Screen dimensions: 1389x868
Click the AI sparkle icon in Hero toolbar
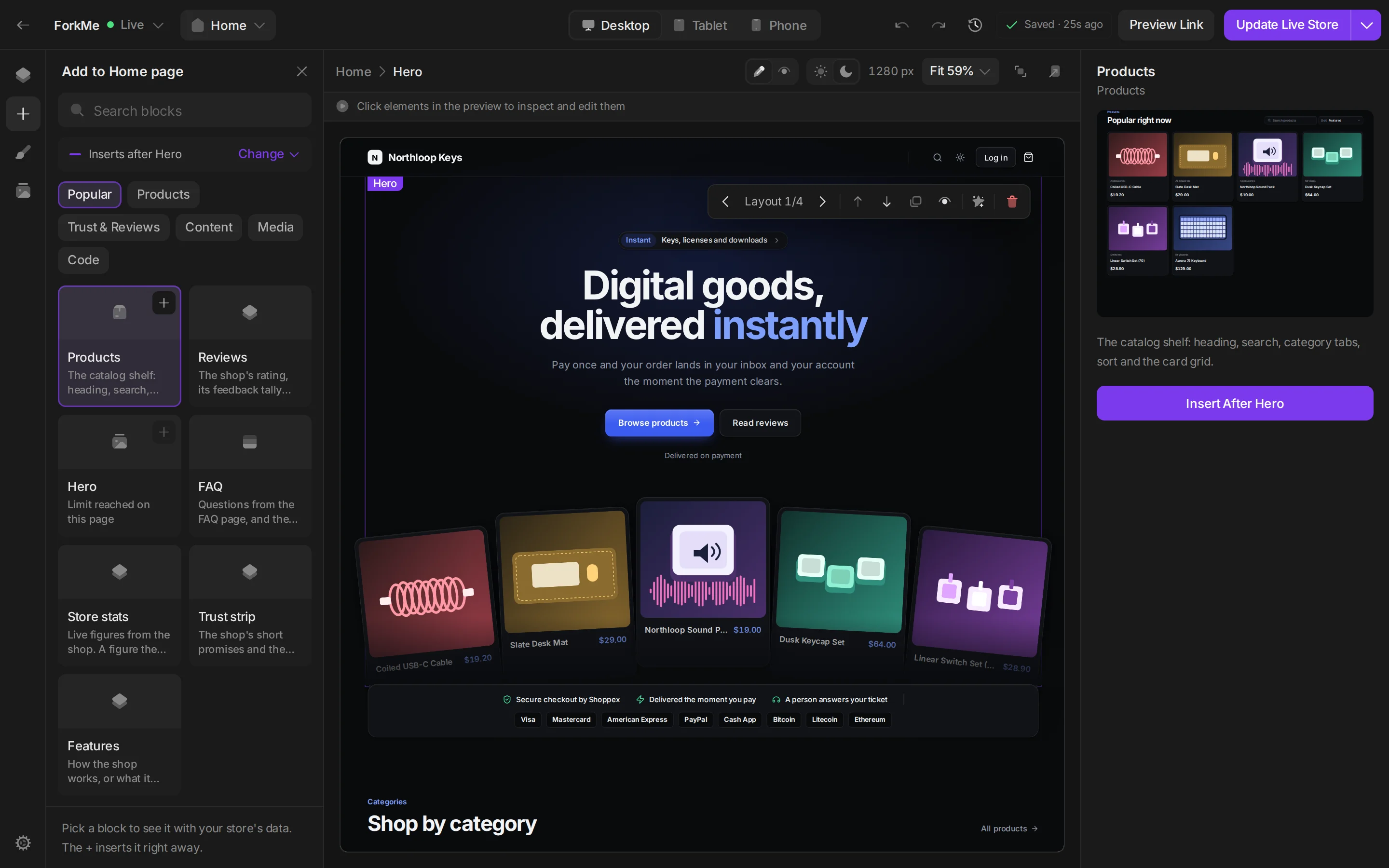978,202
